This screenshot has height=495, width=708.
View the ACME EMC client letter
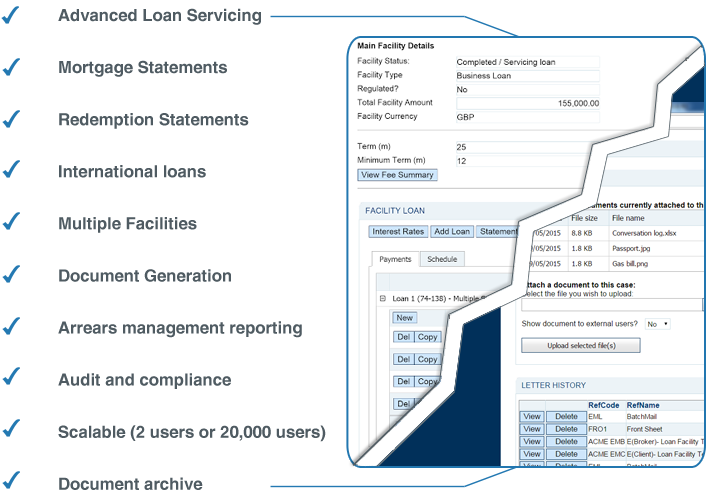coord(532,454)
